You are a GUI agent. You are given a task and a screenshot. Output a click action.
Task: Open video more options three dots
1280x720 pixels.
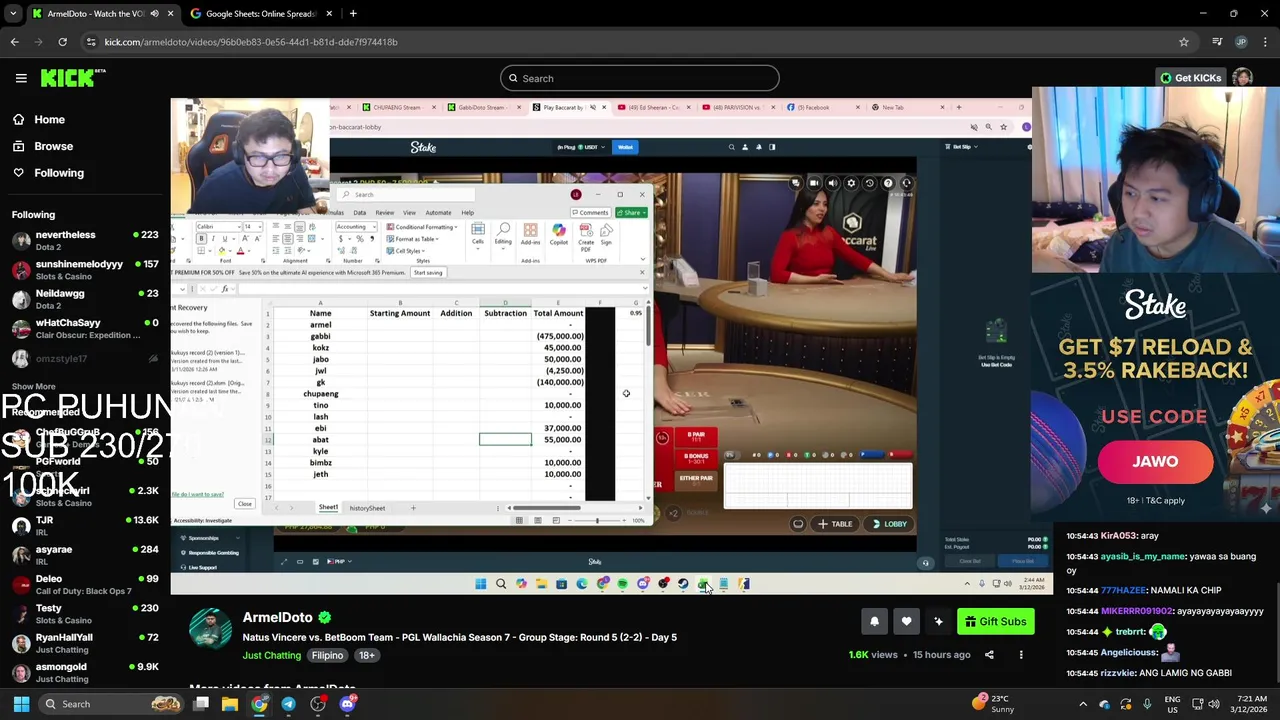pyautogui.click(x=1021, y=655)
